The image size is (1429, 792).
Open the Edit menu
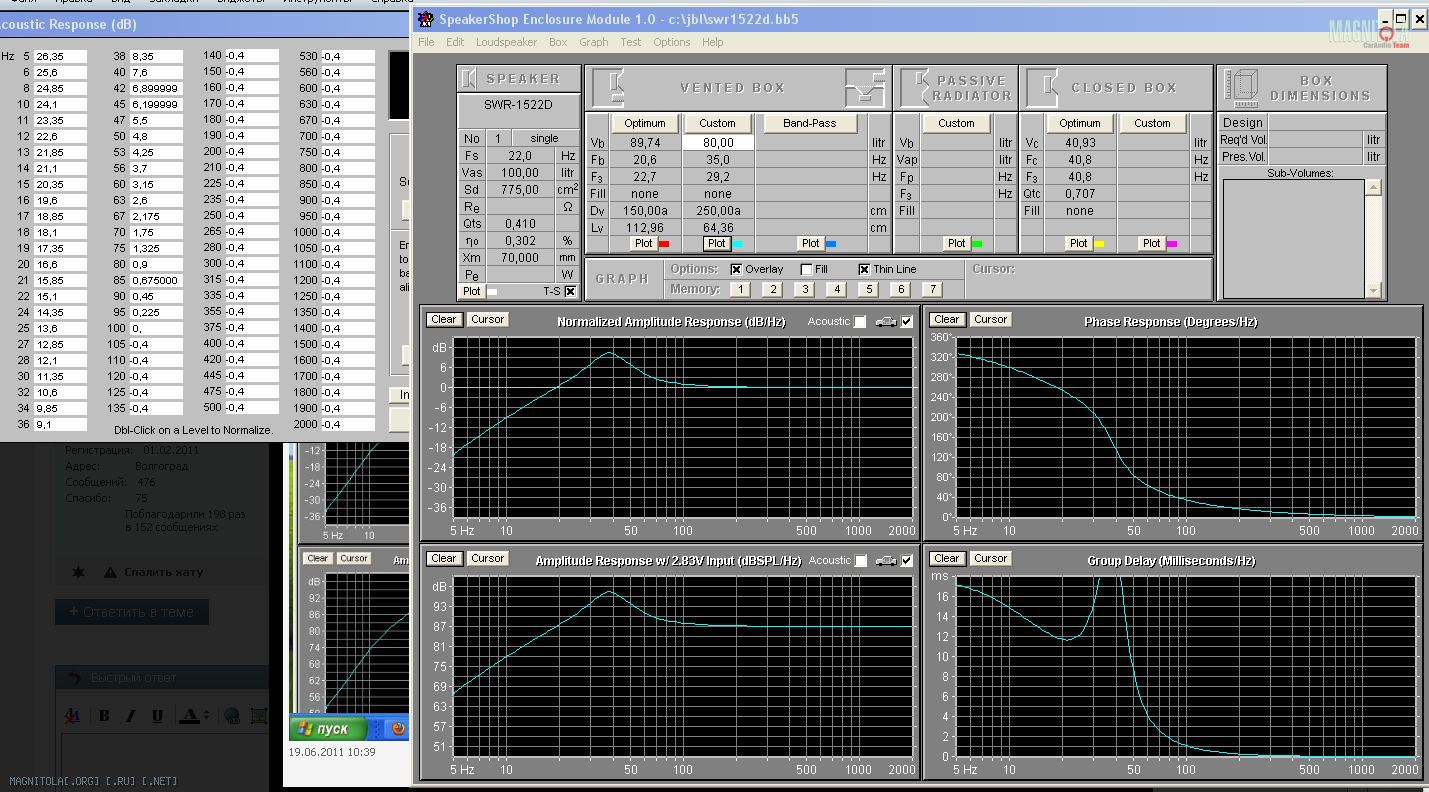click(455, 42)
